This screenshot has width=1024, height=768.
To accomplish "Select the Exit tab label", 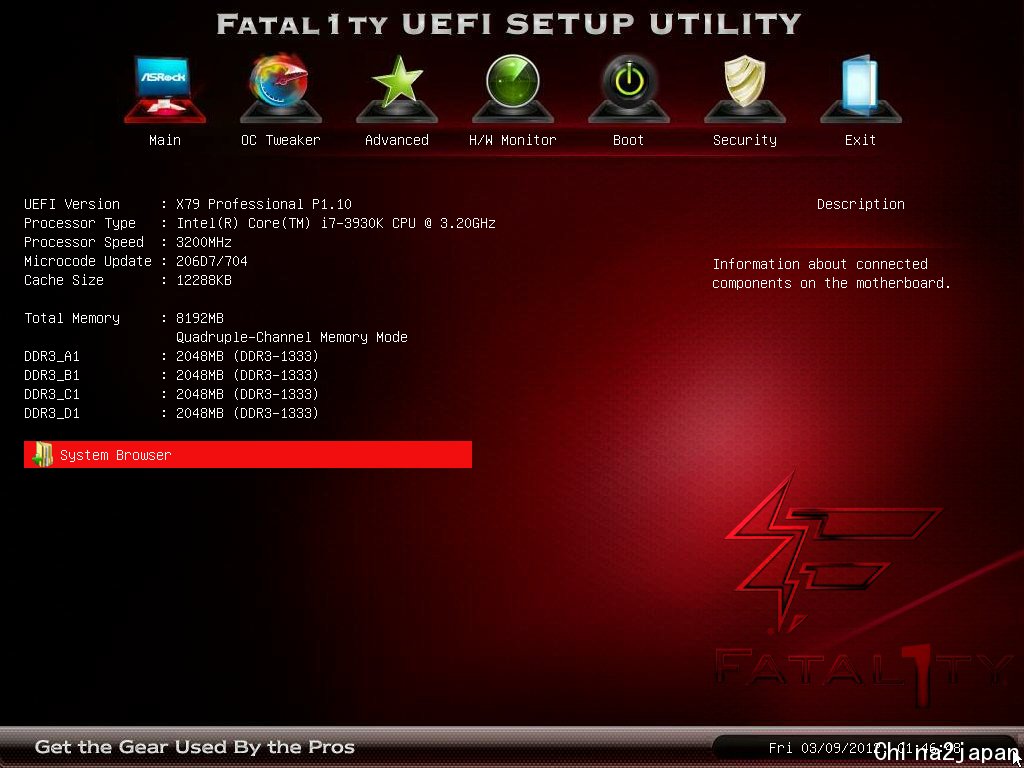I will (x=860, y=140).
